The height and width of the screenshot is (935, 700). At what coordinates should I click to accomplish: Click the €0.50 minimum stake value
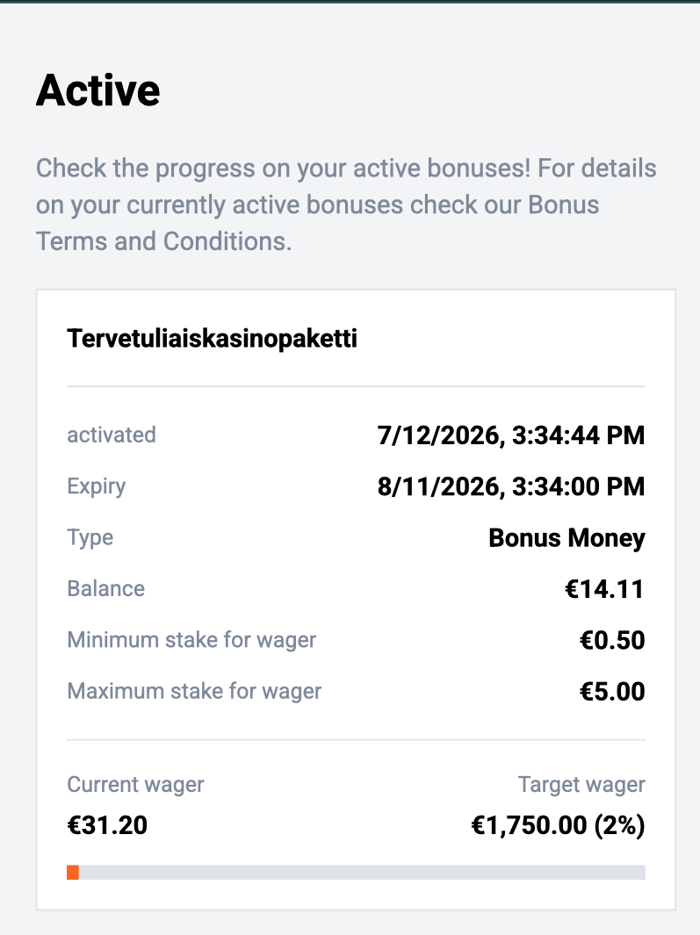pyautogui.click(x=612, y=640)
